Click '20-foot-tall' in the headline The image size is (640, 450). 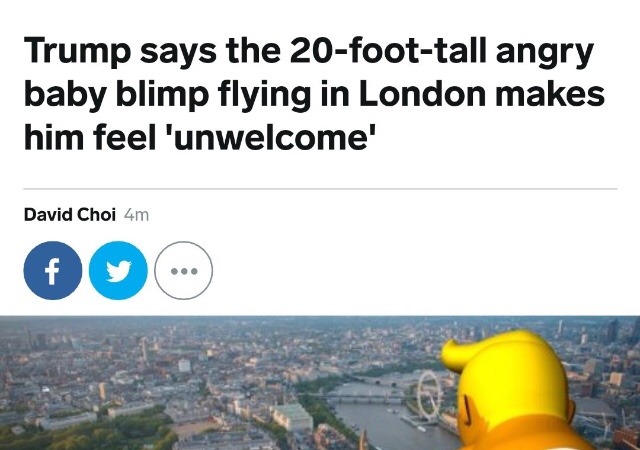389,51
